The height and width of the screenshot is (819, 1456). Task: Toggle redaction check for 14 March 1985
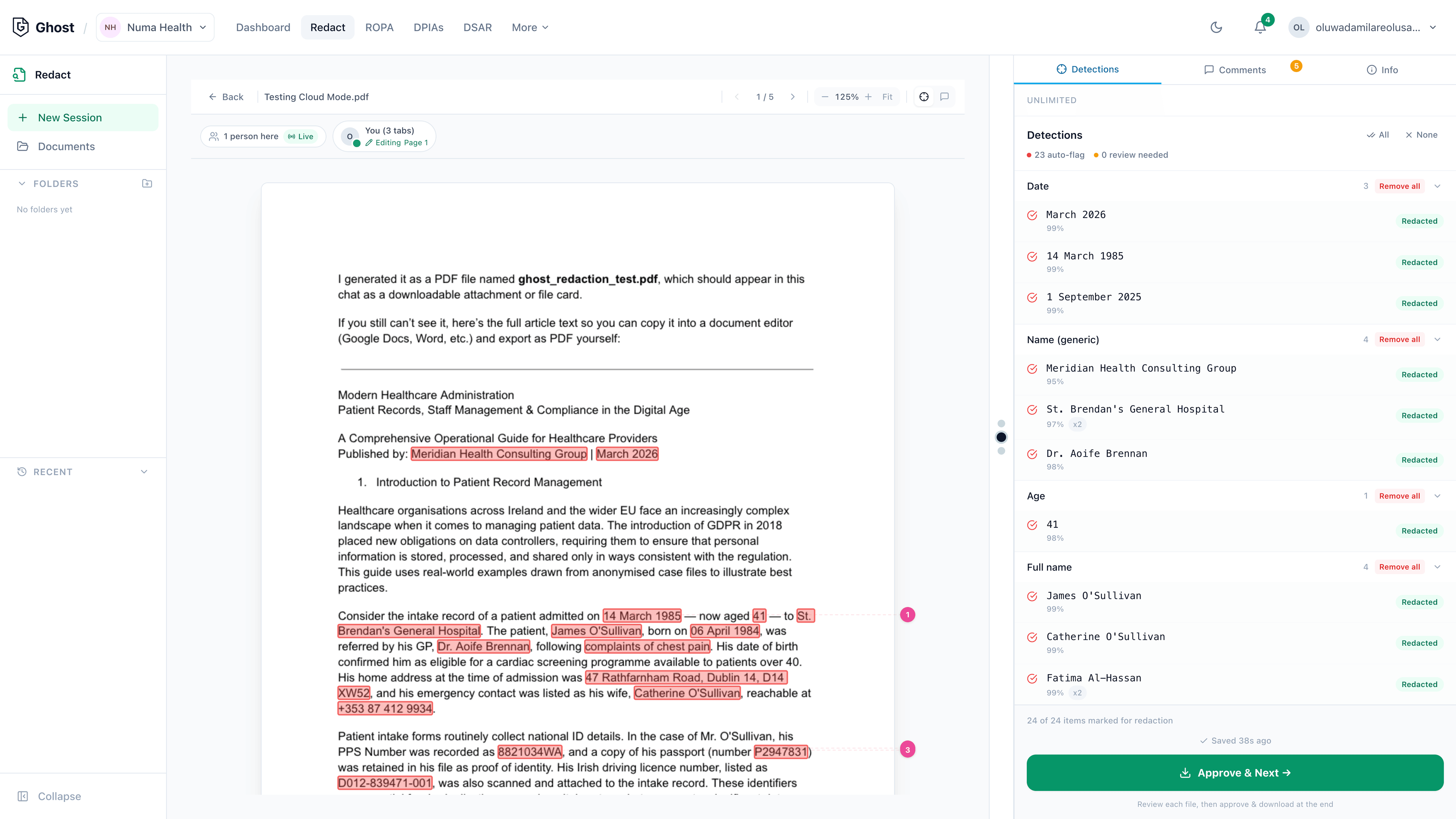(1032, 257)
